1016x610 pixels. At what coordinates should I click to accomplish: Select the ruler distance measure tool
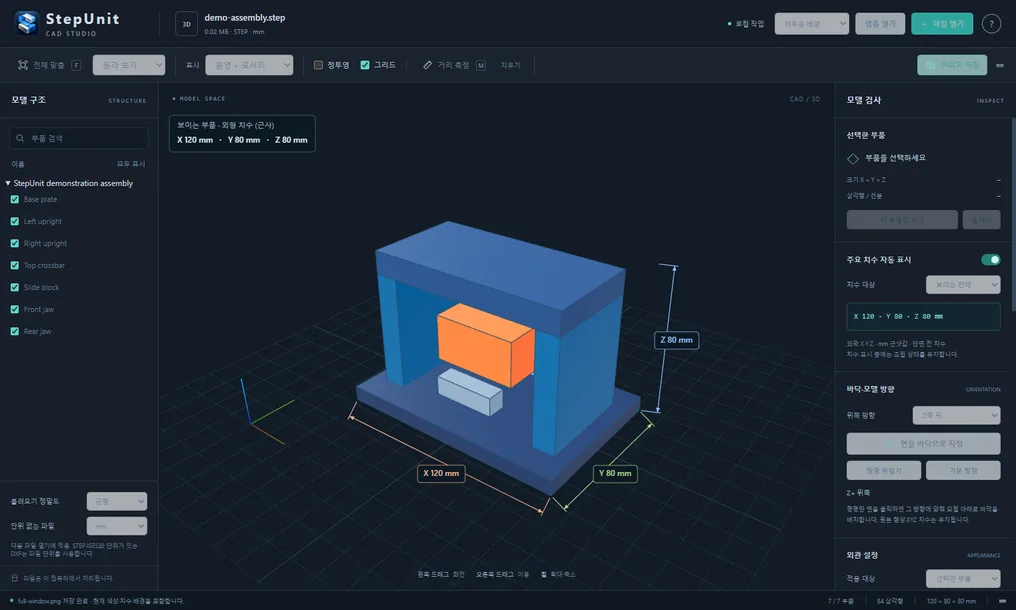click(x=427, y=65)
